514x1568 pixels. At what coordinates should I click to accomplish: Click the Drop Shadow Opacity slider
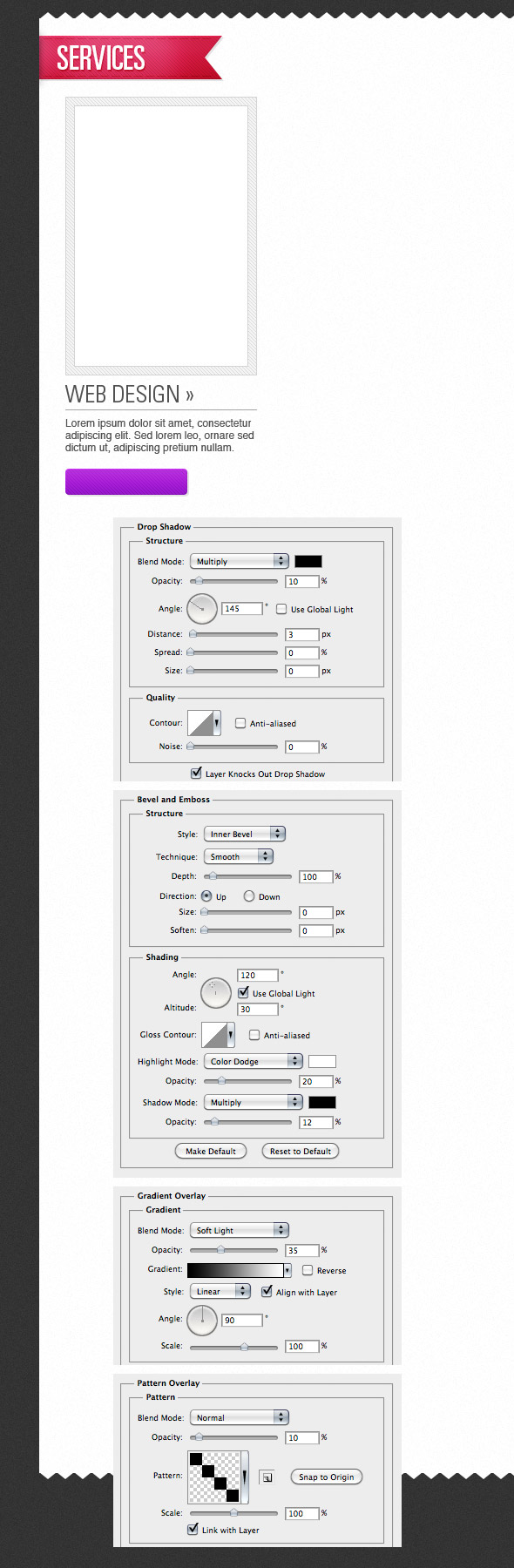tap(233, 581)
